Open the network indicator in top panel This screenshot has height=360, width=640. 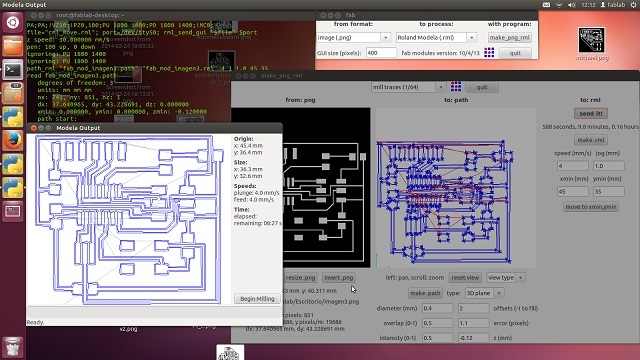[559, 4]
